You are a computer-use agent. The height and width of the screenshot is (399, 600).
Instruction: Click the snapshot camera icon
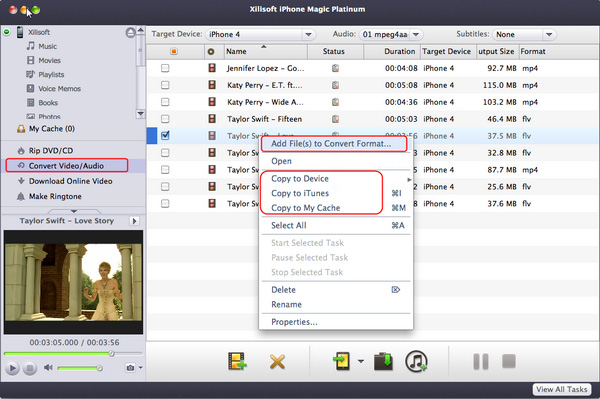coord(130,368)
